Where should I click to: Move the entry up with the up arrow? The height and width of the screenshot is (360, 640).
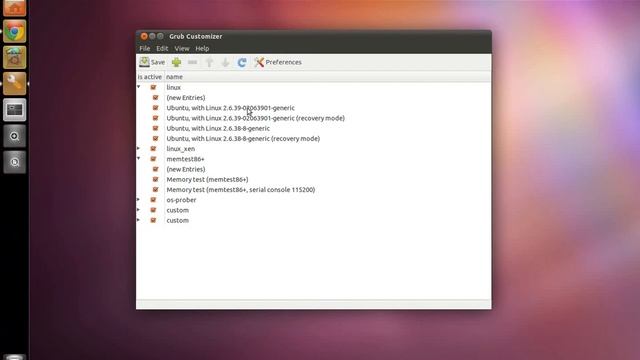209,62
